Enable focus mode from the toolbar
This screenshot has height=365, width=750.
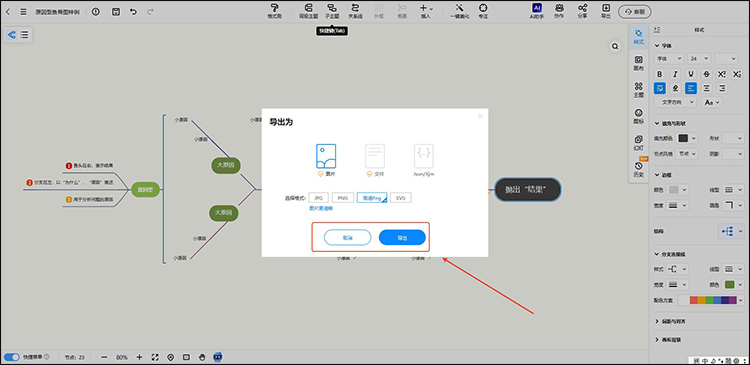(483, 8)
